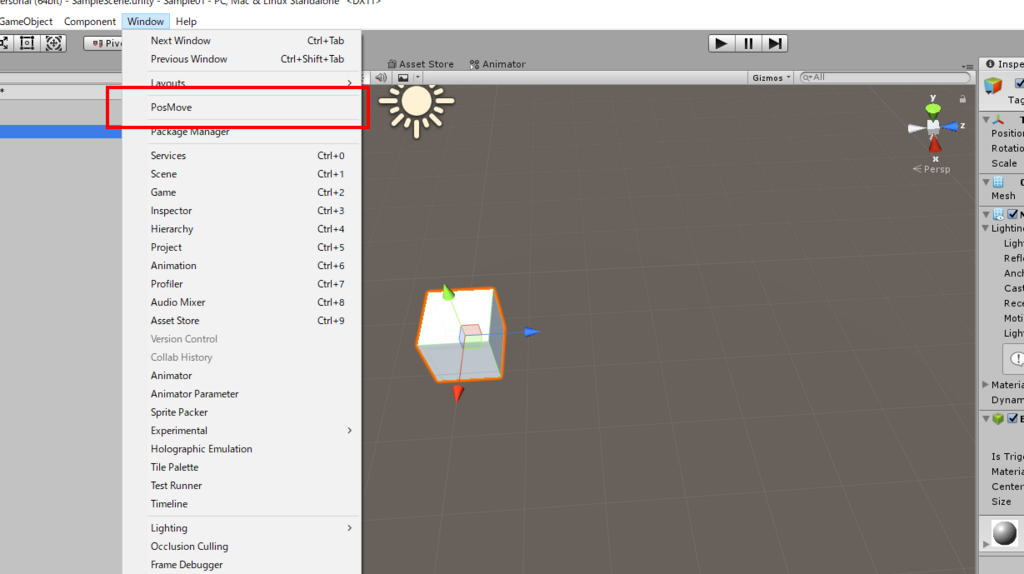Image resolution: width=1024 pixels, height=574 pixels.
Task: Open the scene panel options menu icon
Action: [967, 66]
